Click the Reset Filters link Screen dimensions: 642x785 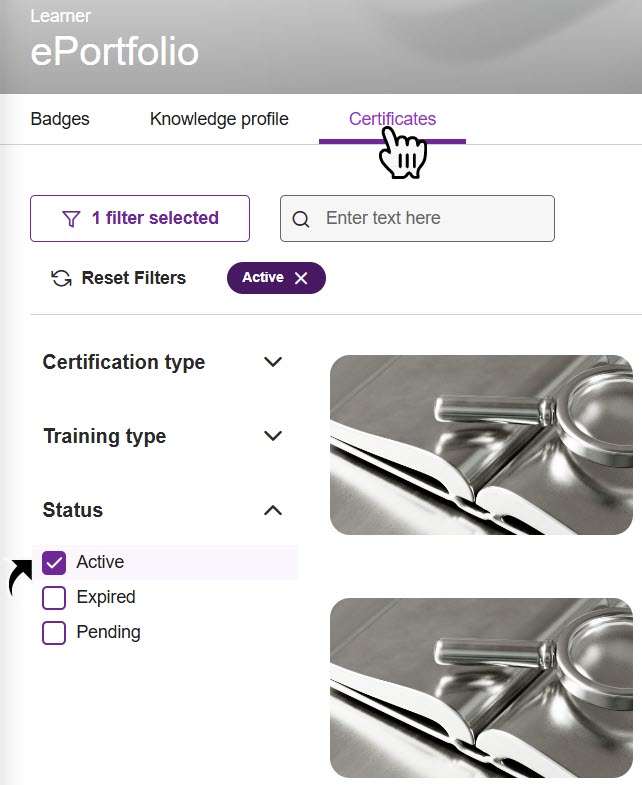click(x=133, y=278)
